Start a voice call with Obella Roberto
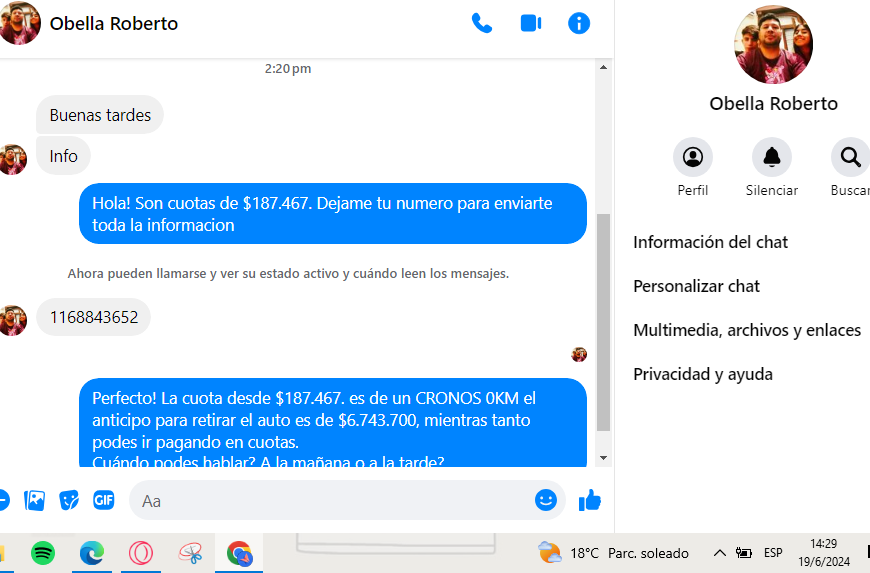870x573 pixels. (x=482, y=23)
